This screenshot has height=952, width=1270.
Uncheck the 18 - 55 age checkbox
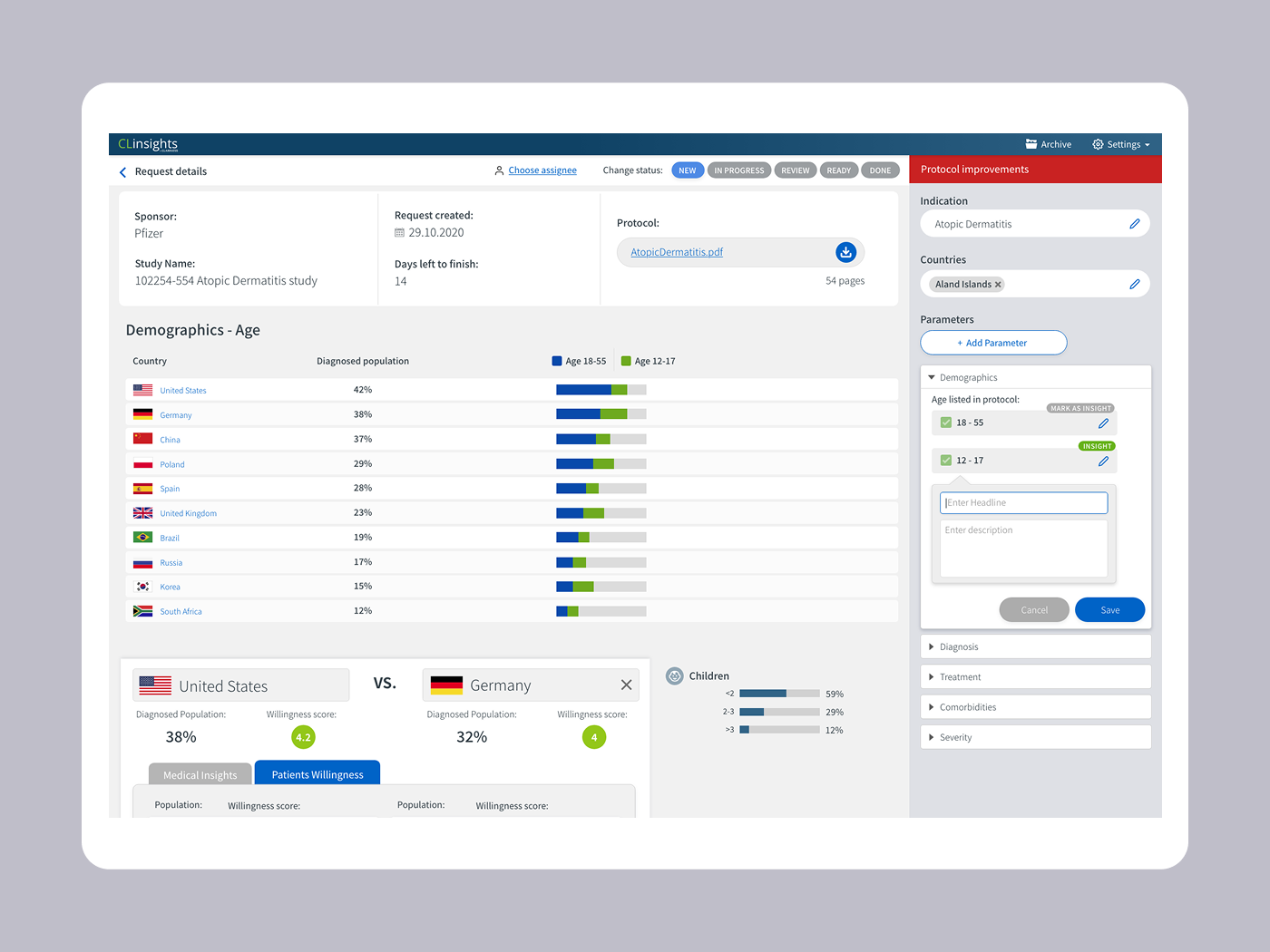(x=946, y=423)
